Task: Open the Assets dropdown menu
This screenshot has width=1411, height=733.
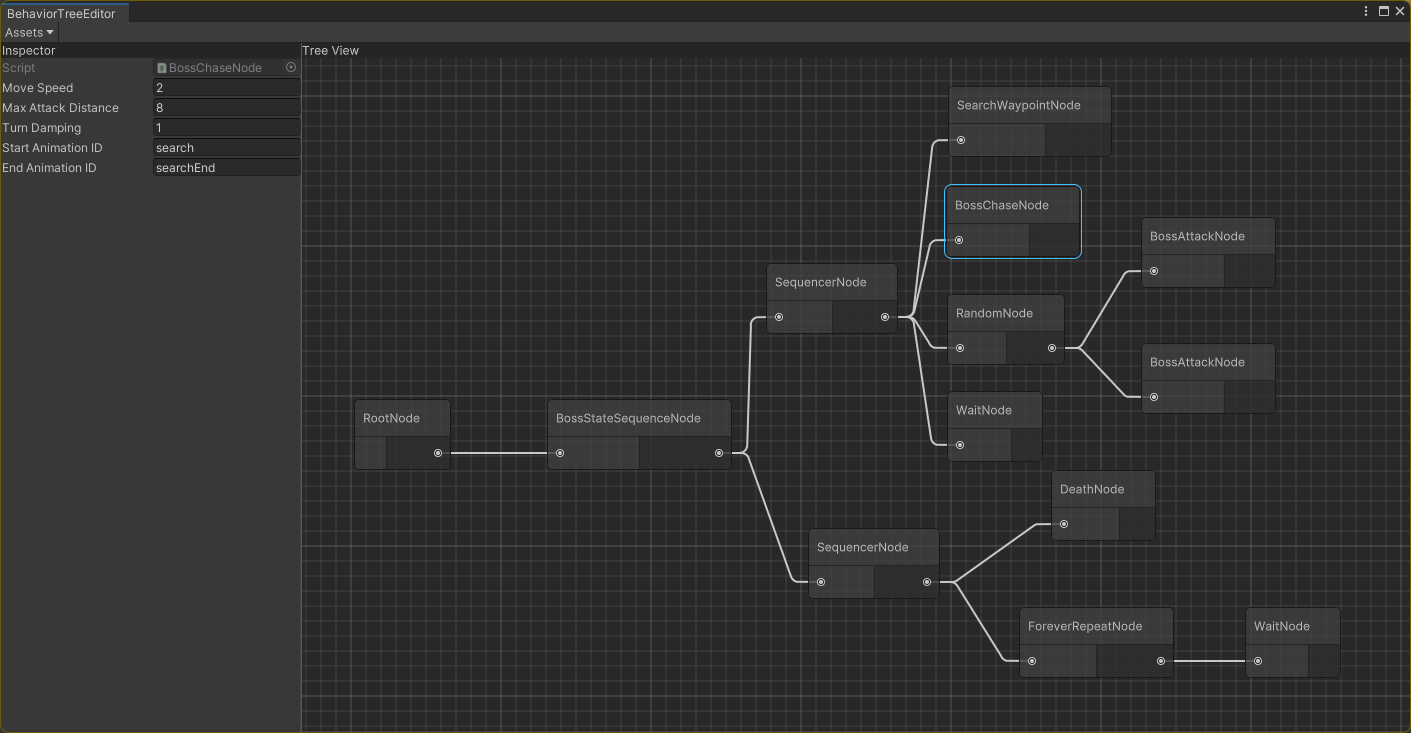Action: 29,32
